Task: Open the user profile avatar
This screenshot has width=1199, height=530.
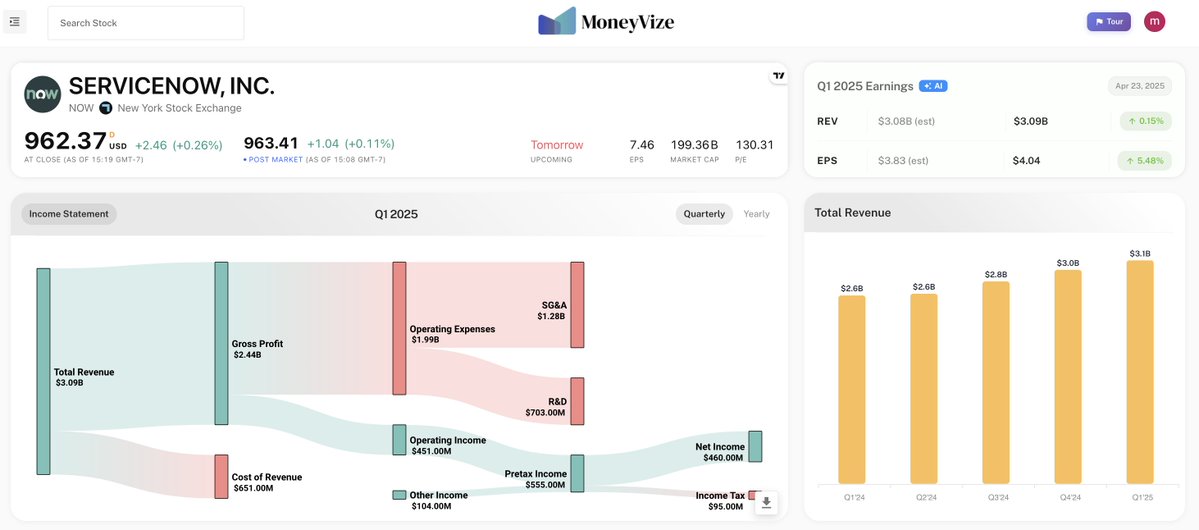Action: click(1154, 21)
